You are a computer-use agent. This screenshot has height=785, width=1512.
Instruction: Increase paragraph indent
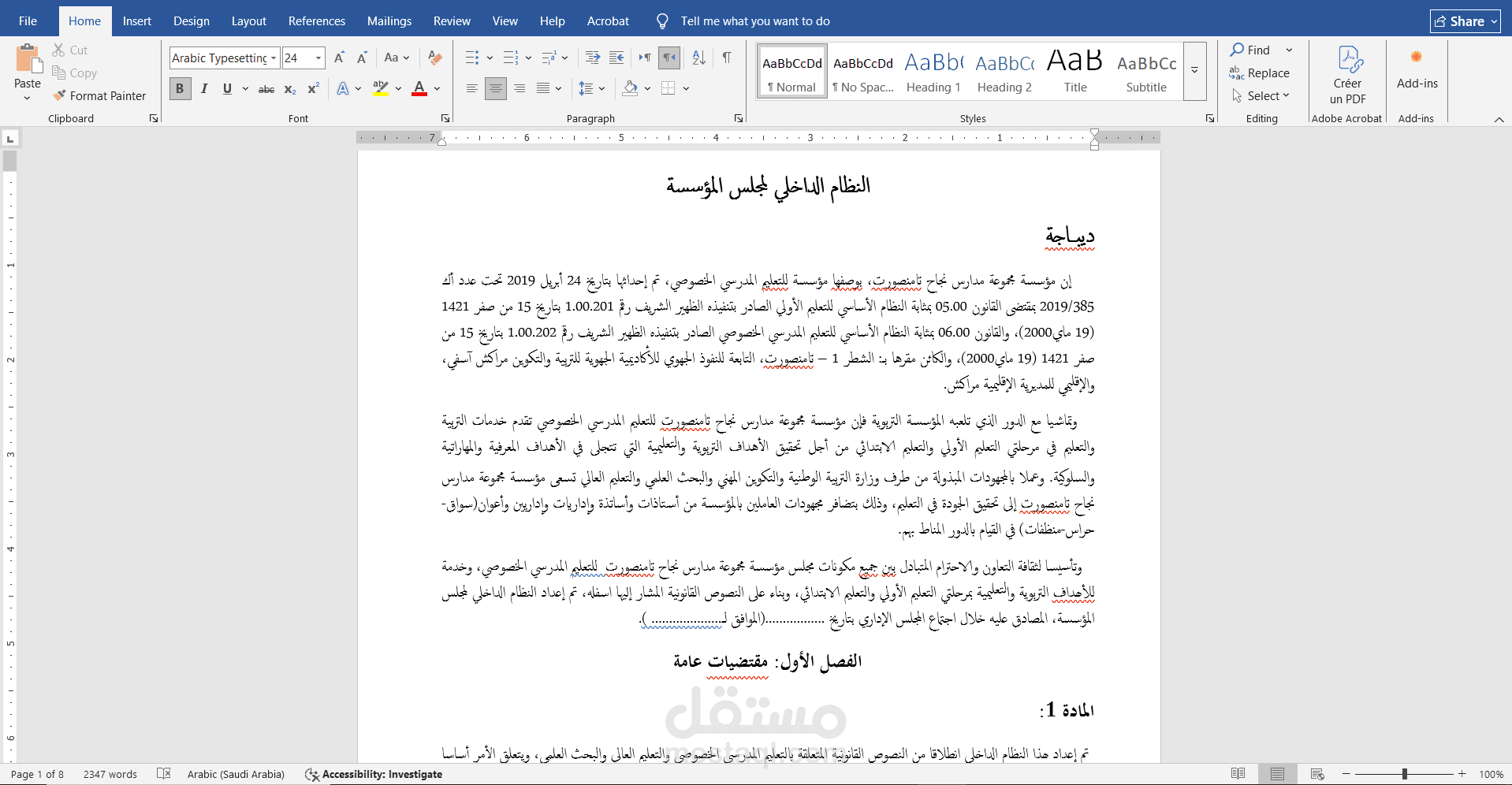click(616, 58)
